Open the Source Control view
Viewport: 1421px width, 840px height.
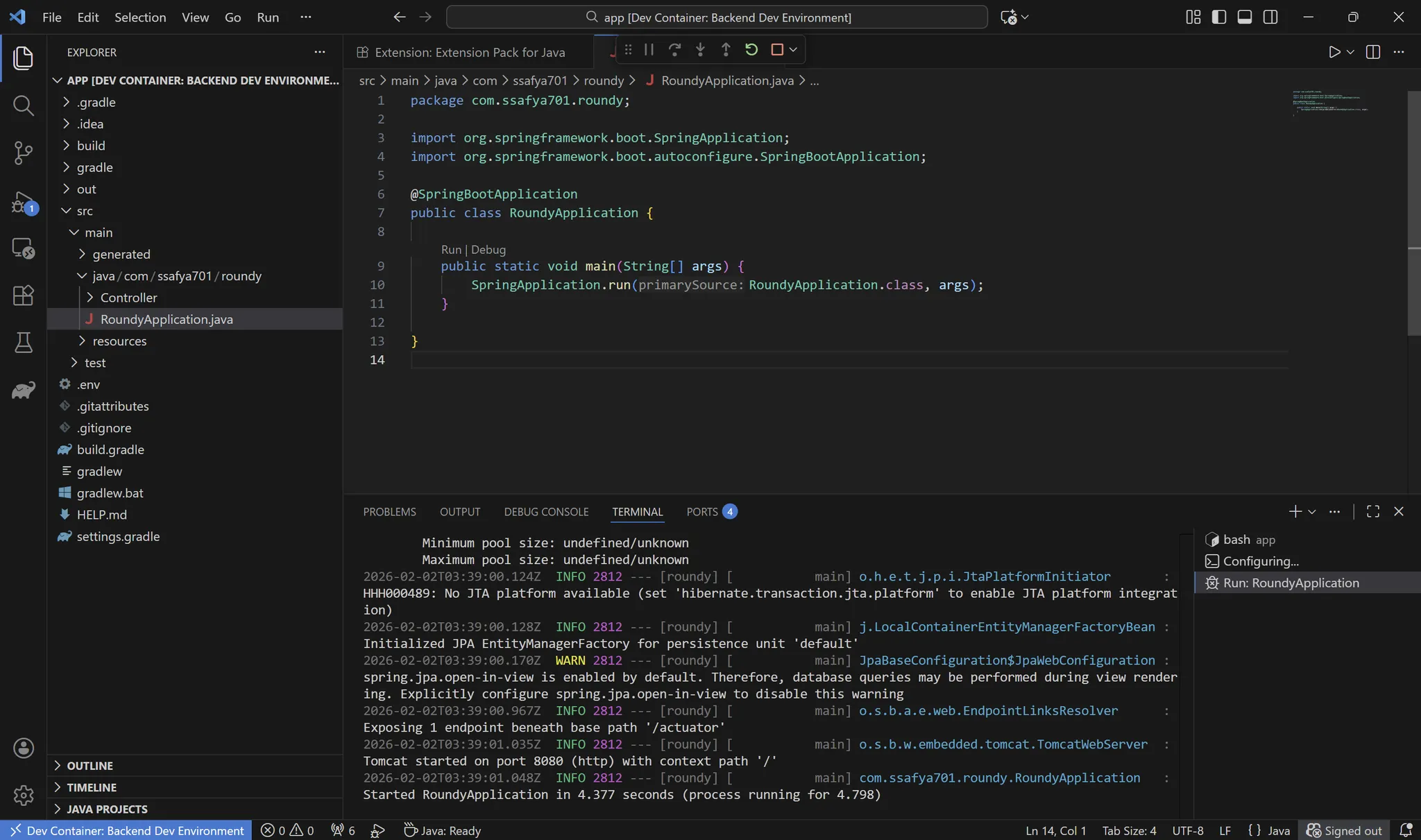coord(23,153)
